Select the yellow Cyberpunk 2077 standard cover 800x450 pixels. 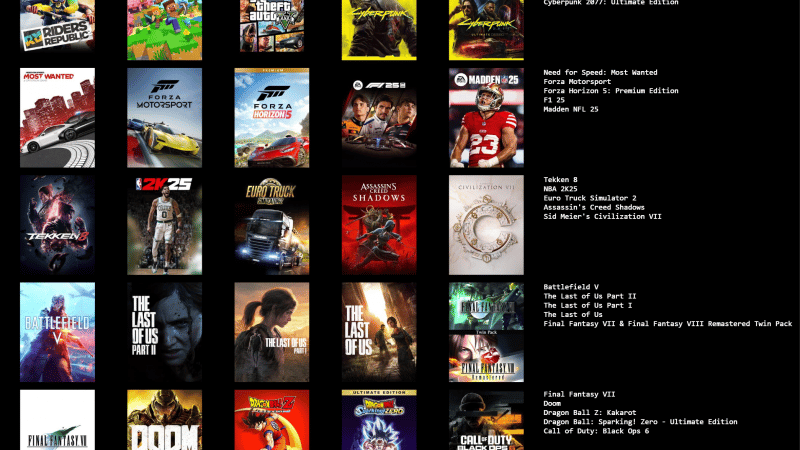click(x=379, y=30)
